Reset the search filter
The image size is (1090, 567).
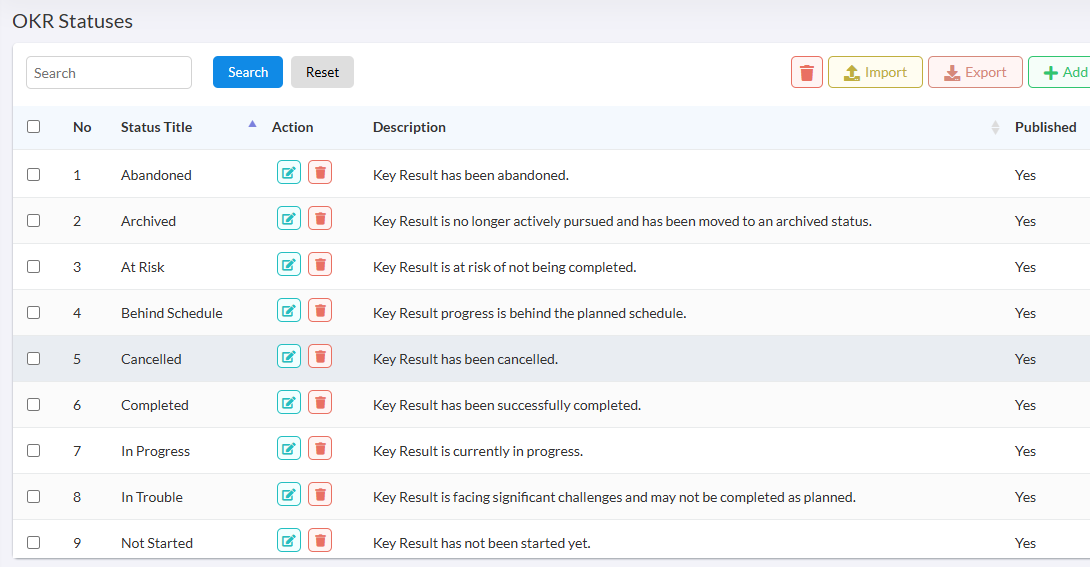tap(322, 72)
